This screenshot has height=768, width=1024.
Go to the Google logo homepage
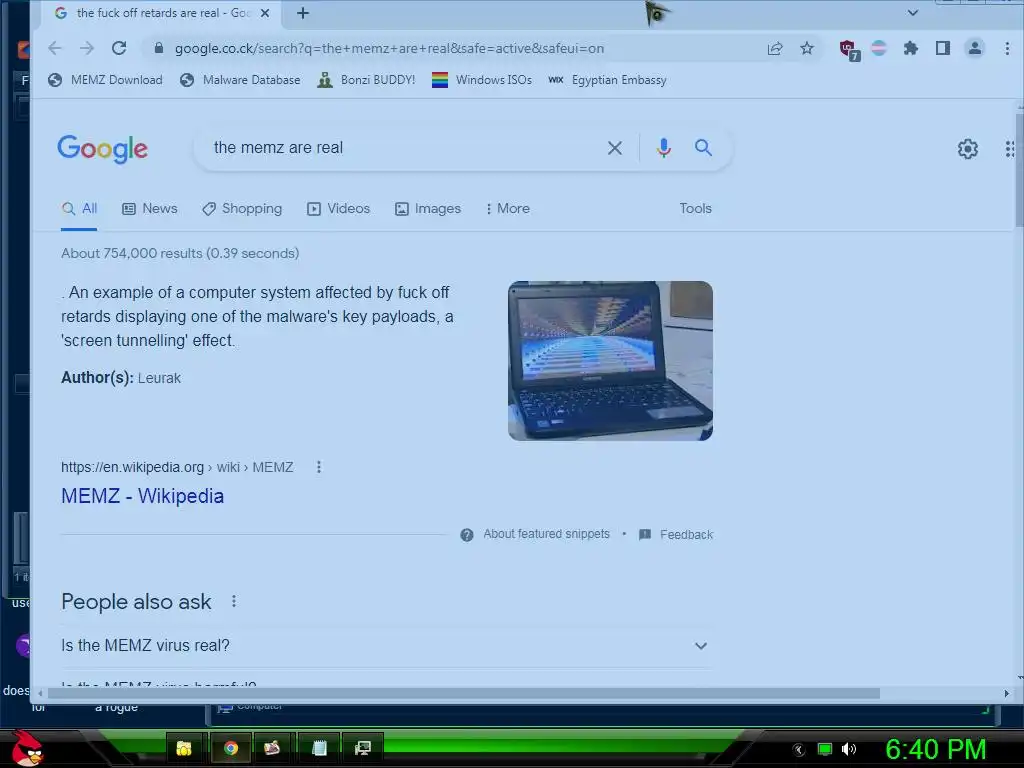pyautogui.click(x=103, y=149)
